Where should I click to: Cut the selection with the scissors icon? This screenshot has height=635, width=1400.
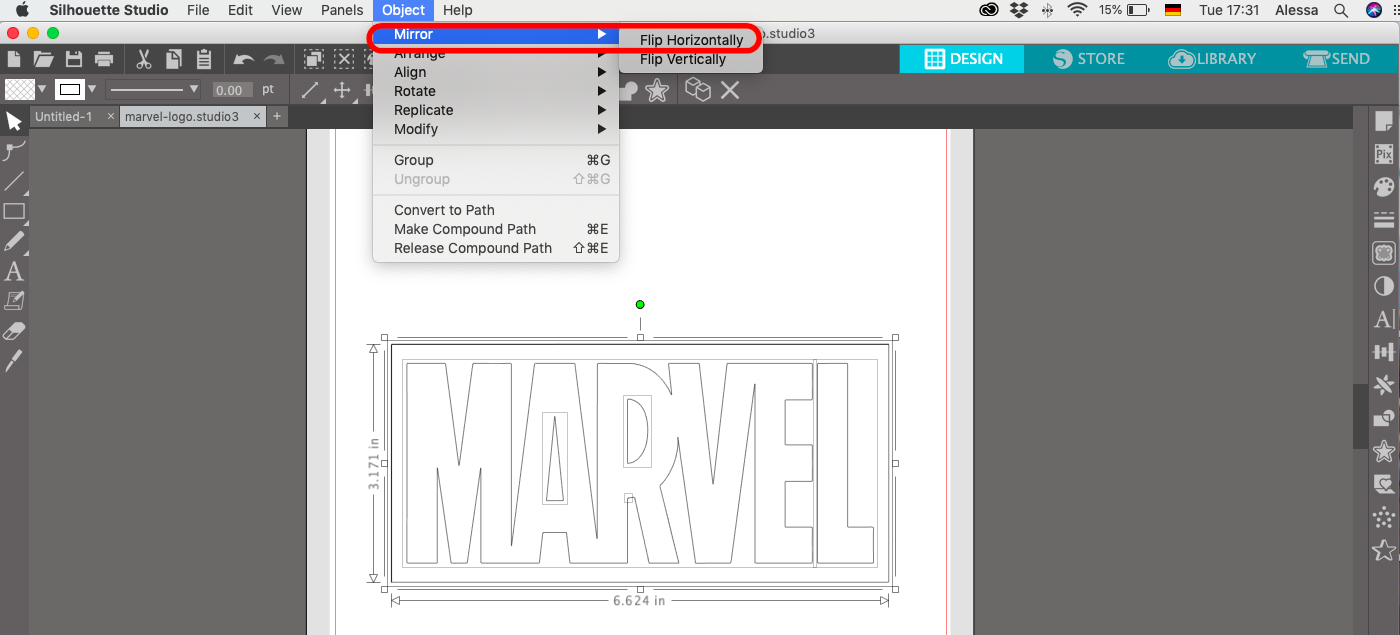click(x=143, y=59)
